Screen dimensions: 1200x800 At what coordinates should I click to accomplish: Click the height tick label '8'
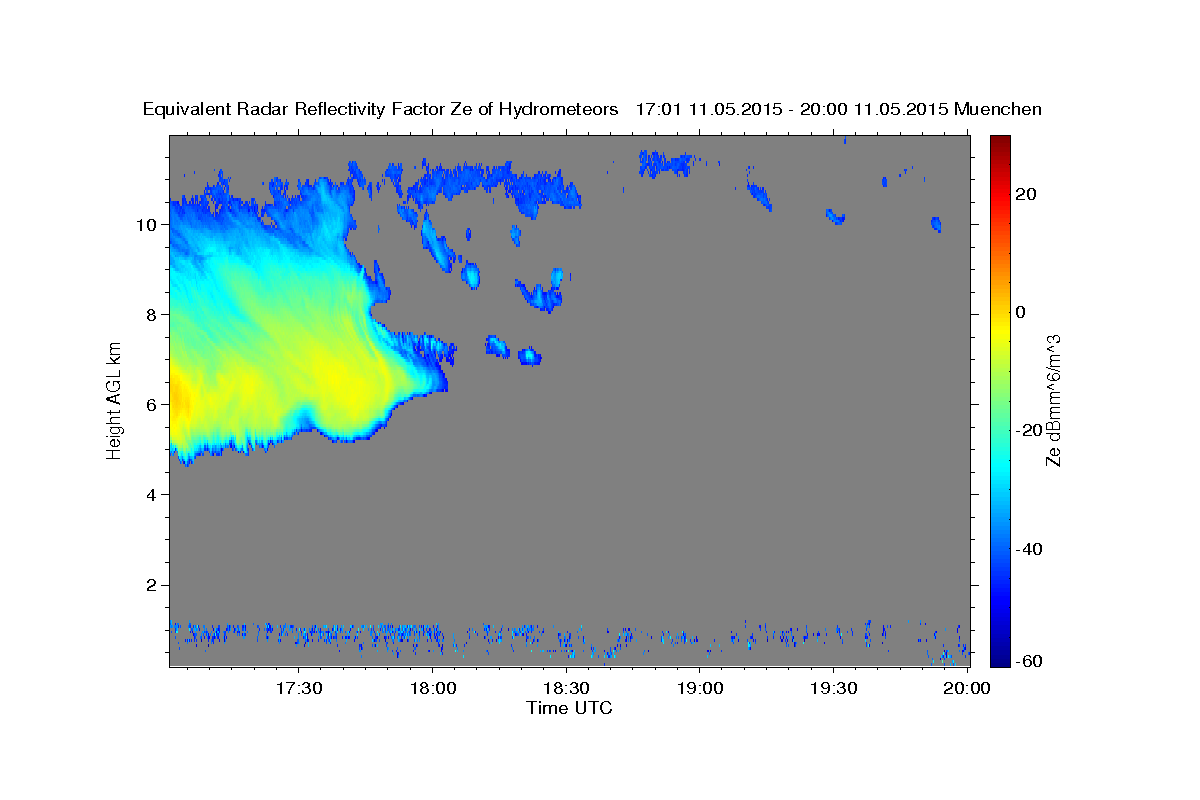click(x=152, y=314)
